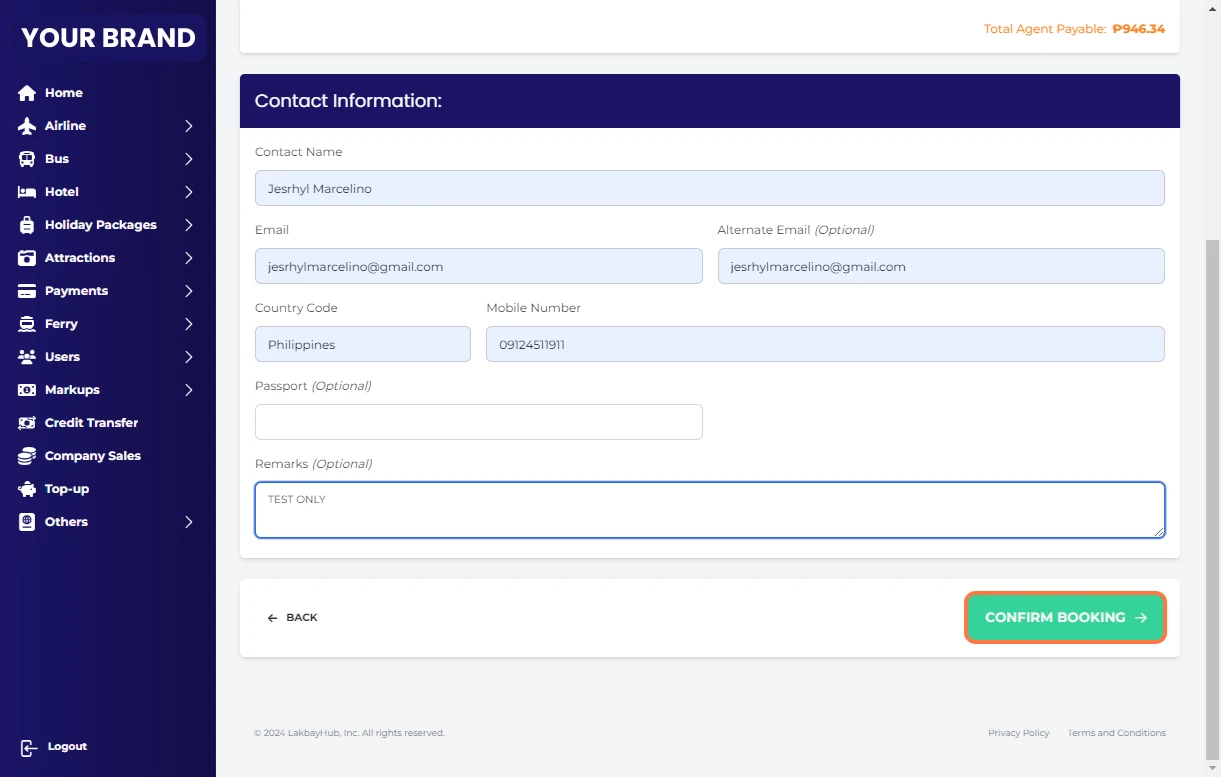
Task: Expand the Airline submenu chevron
Action: tap(188, 126)
